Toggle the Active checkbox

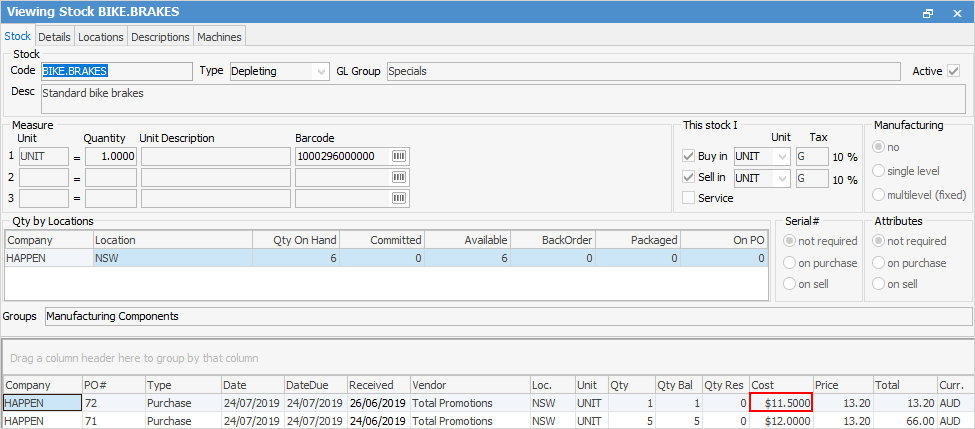[954, 71]
